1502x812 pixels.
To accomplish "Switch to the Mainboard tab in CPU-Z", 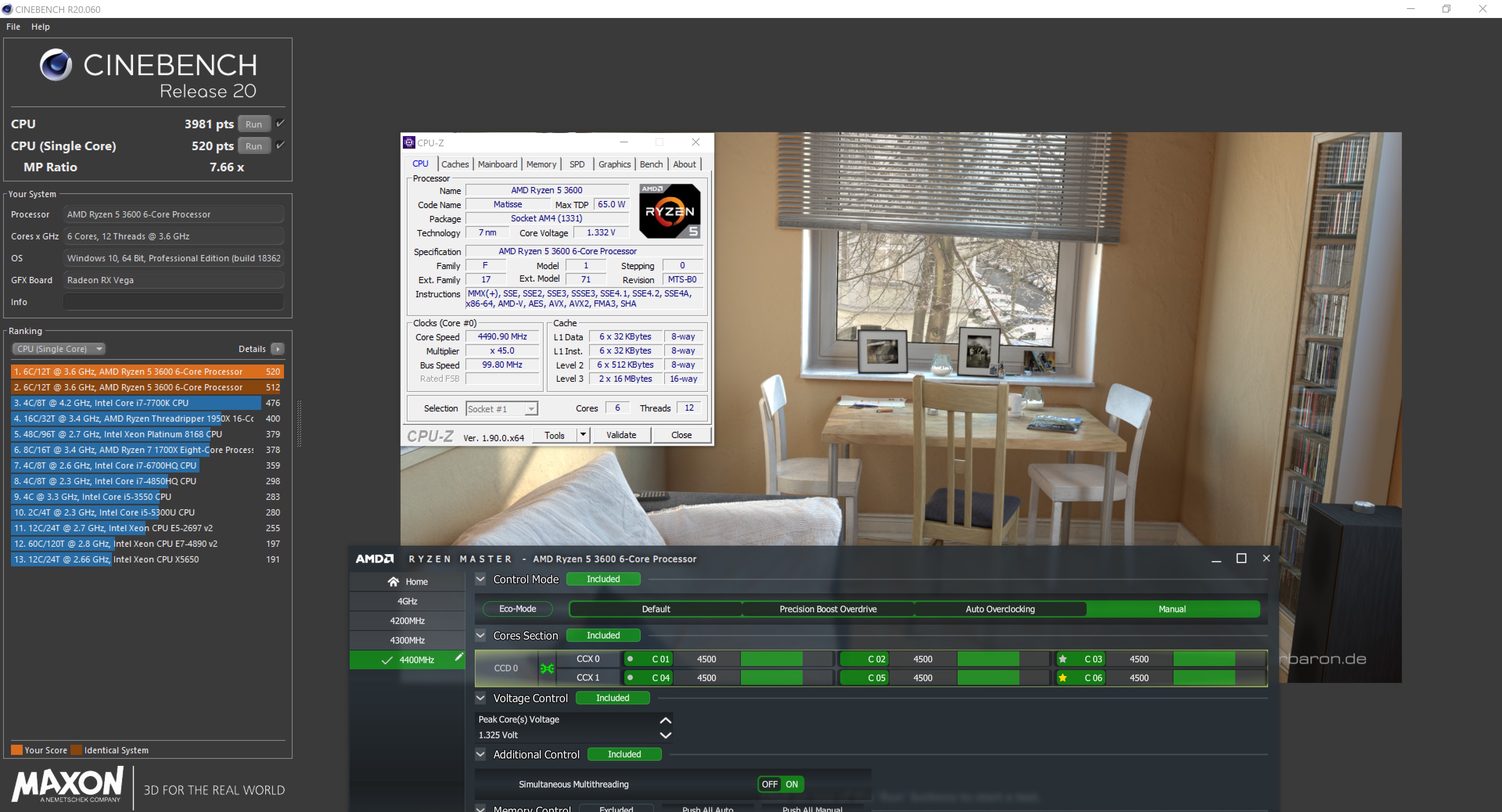I will [x=498, y=164].
